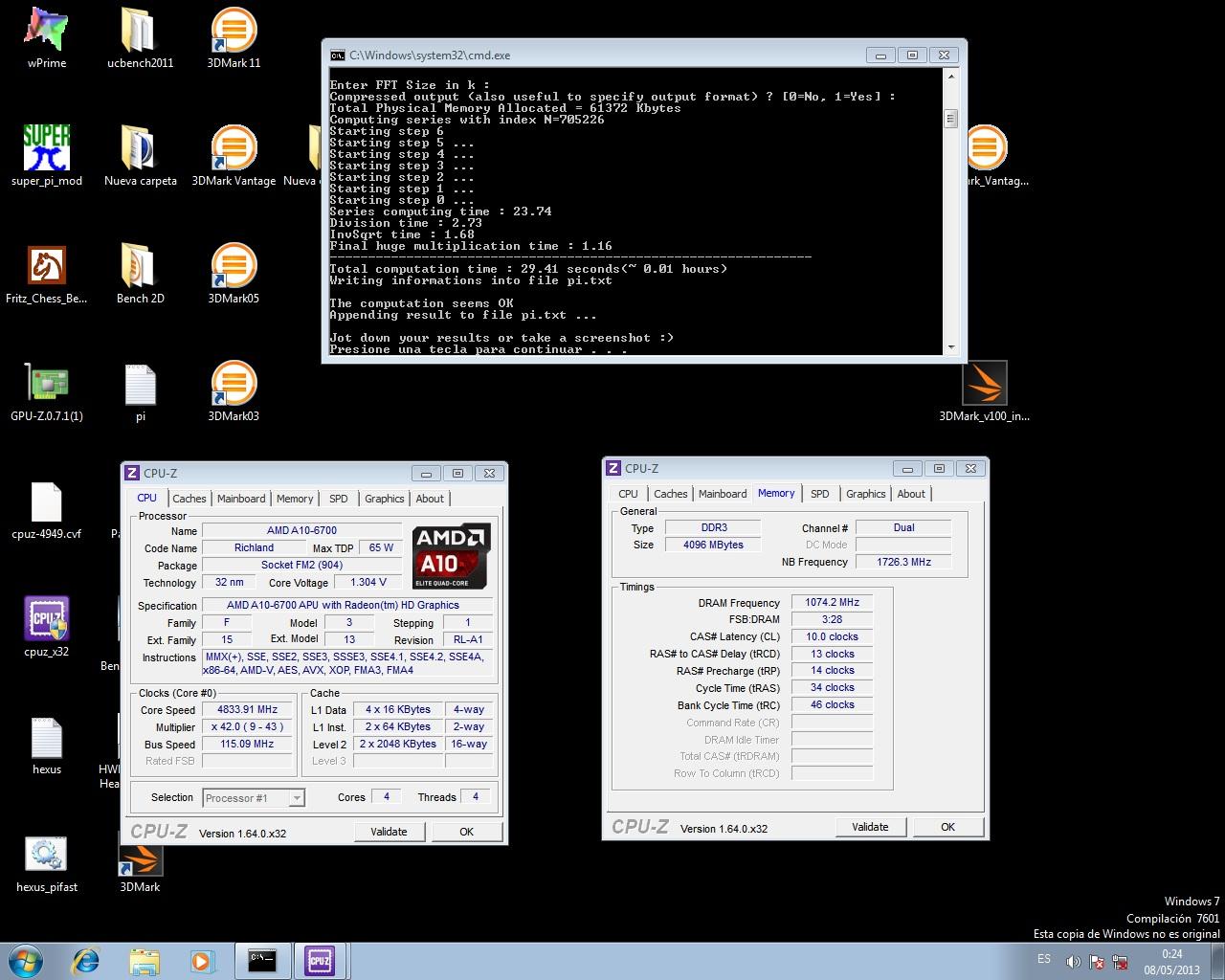Launch the 3DMark Vantage shortcut
The image size is (1225, 980).
tap(234, 156)
